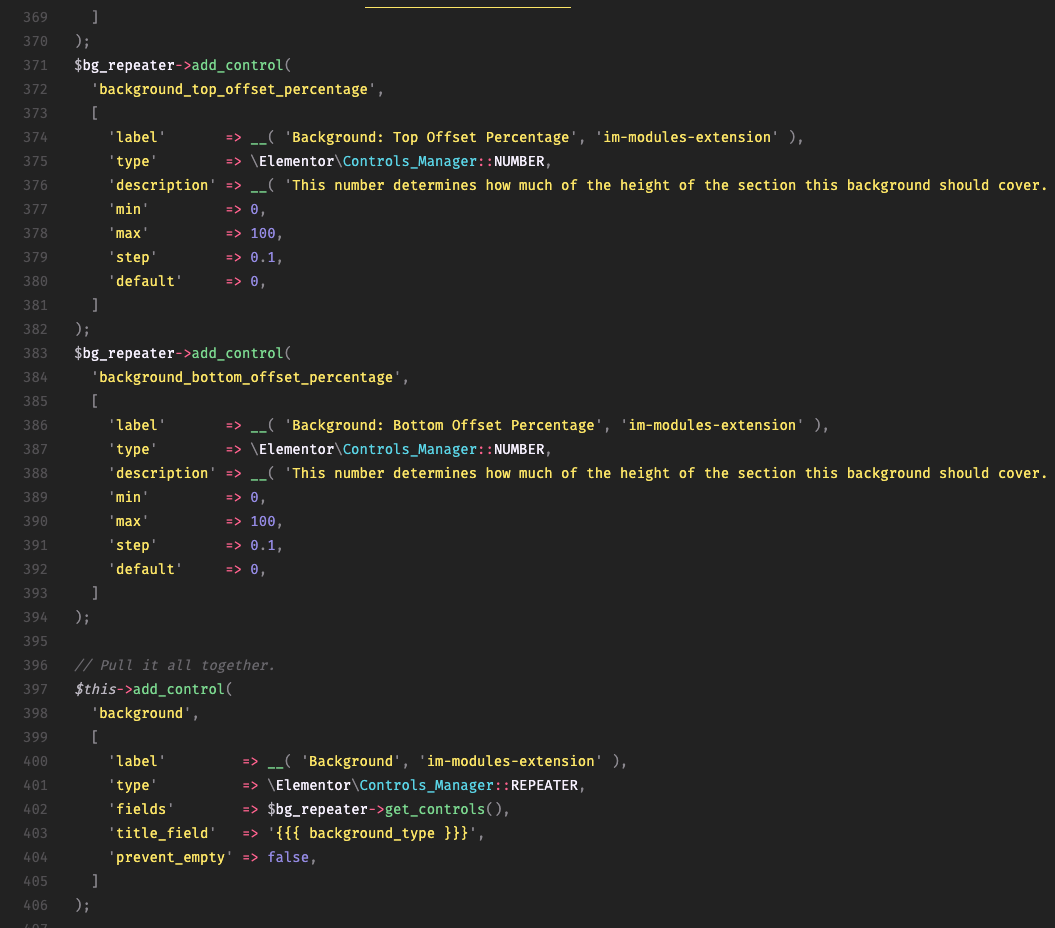Click add_control method on line 397

coord(179,689)
